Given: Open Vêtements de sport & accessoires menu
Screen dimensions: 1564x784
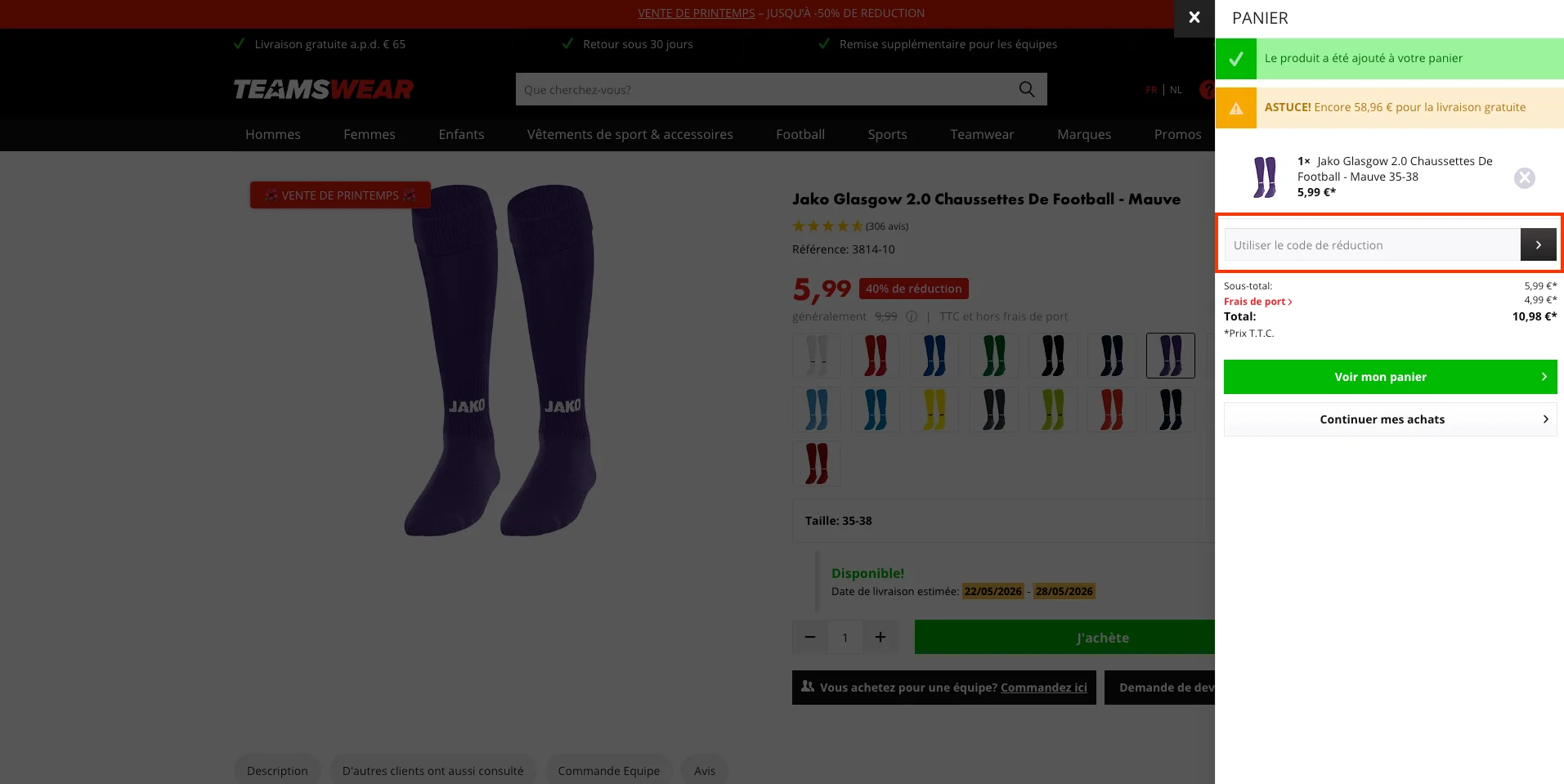Looking at the screenshot, I should click(630, 134).
